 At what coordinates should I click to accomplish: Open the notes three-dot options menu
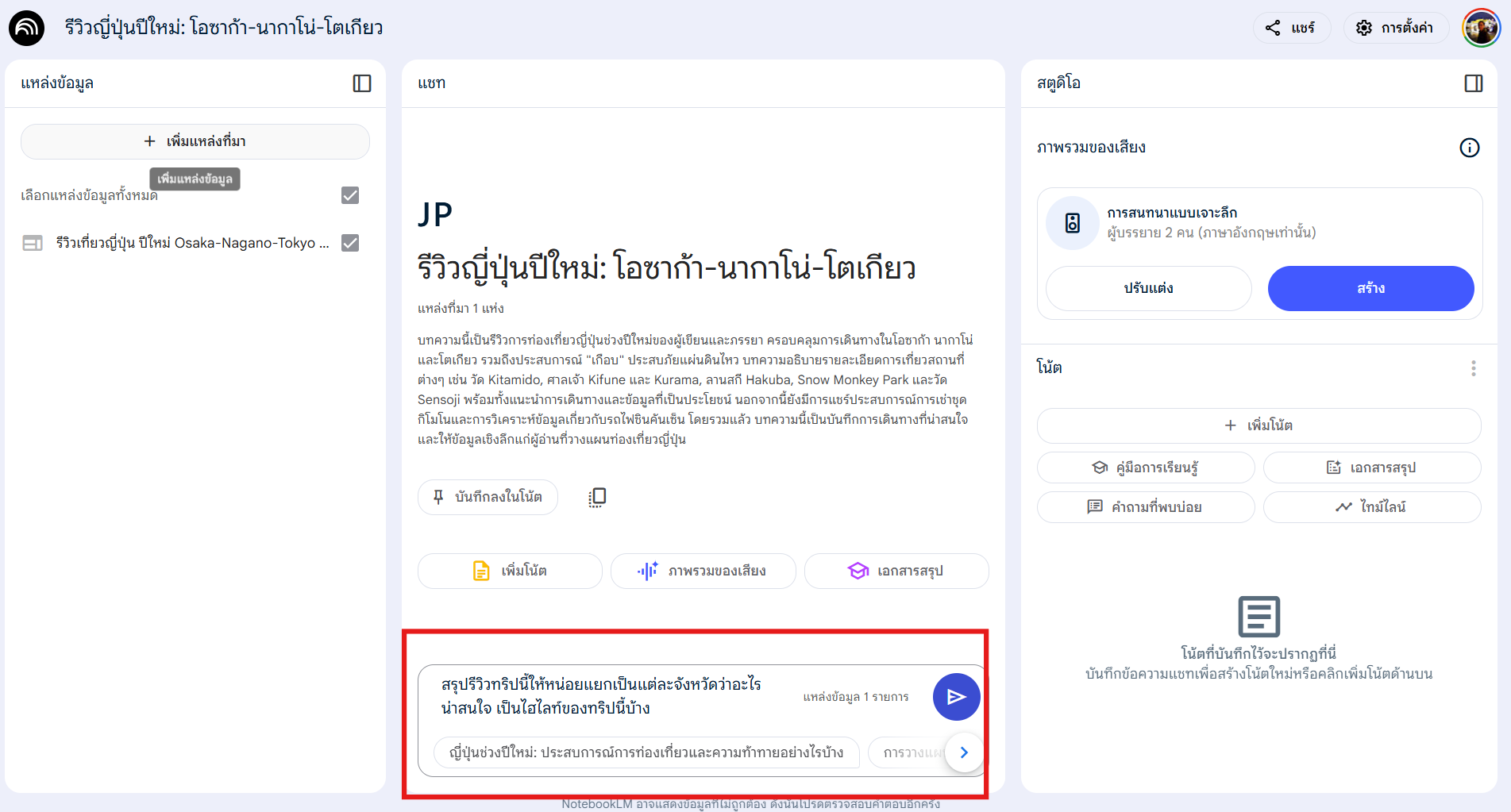click(x=1474, y=368)
